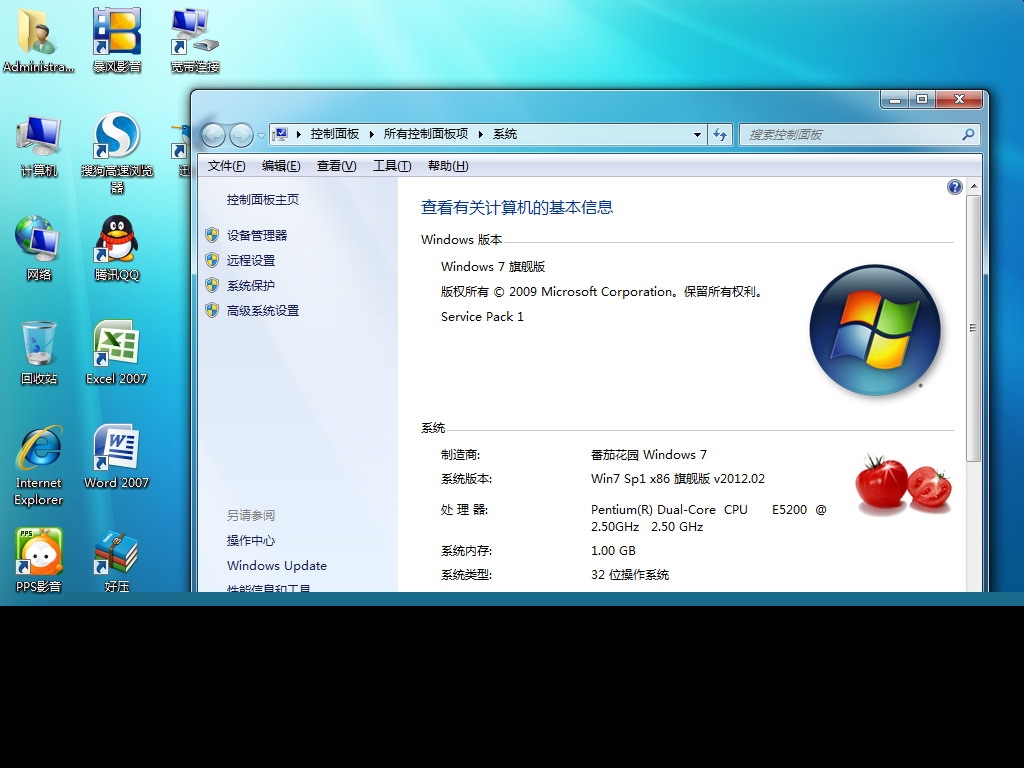Click the text "Windows 7 旗舰版"
This screenshot has height=768, width=1024.
click(493, 266)
